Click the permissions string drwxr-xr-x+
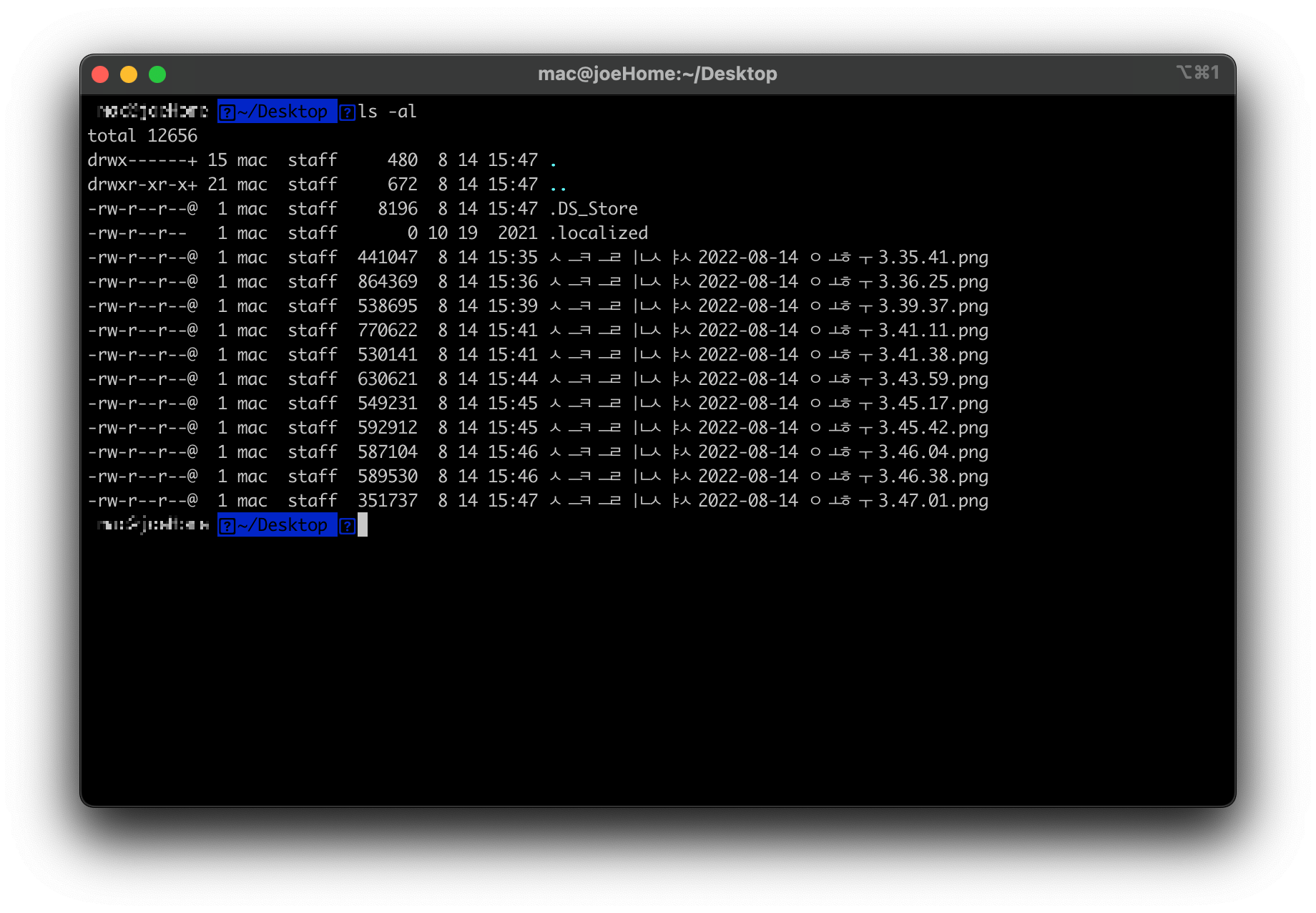This screenshot has width=1316, height=913. (x=142, y=185)
